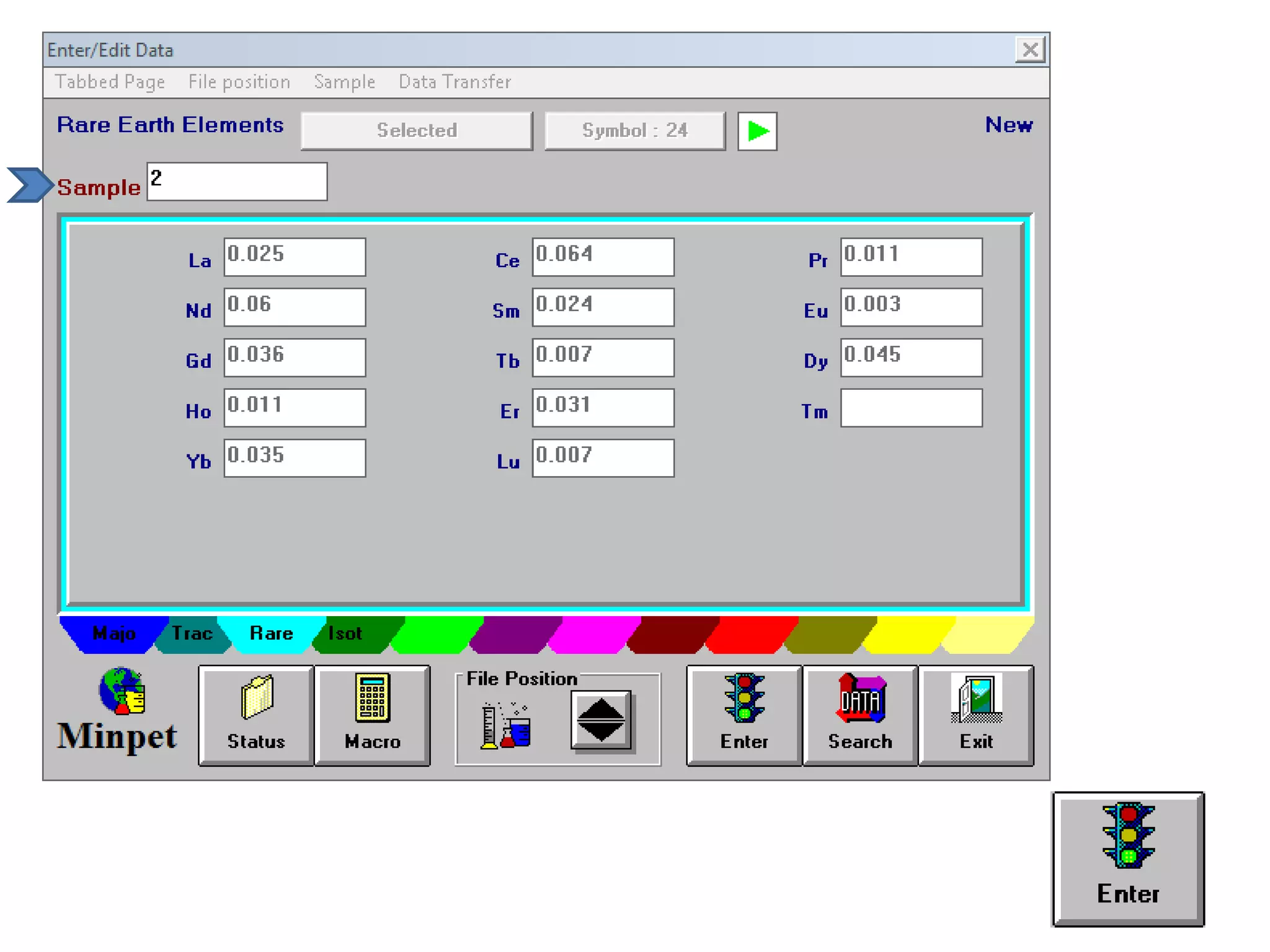Open the Tabbed Page menu
The height and width of the screenshot is (952, 1270).
110,82
